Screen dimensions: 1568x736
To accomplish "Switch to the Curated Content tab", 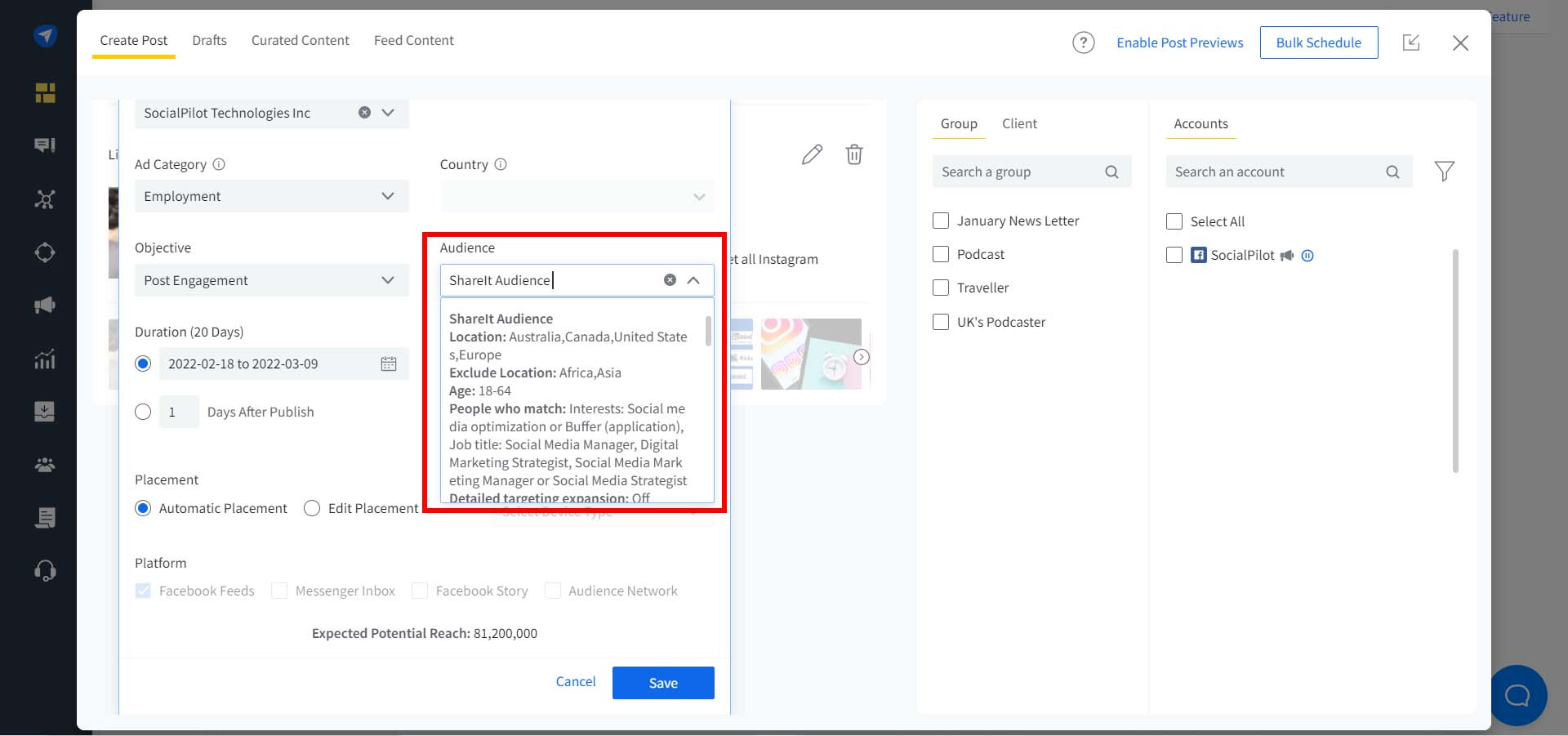I will point(301,40).
